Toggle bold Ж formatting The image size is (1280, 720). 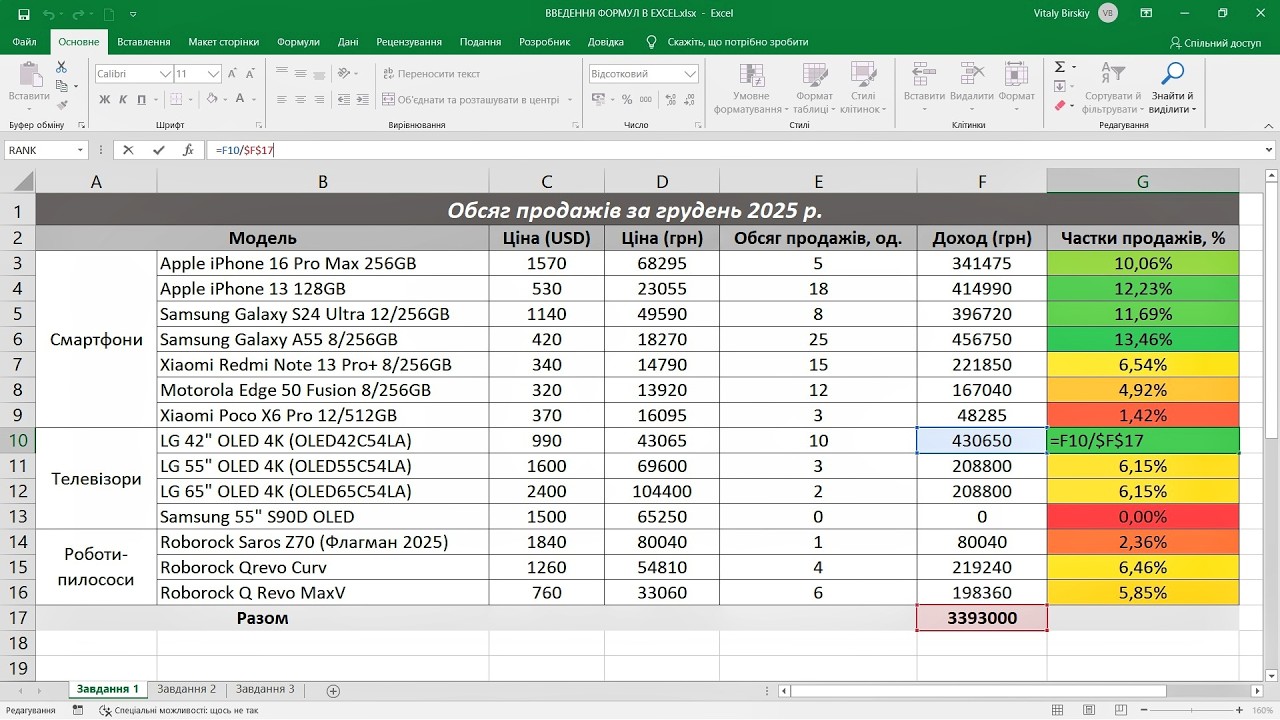(105, 99)
